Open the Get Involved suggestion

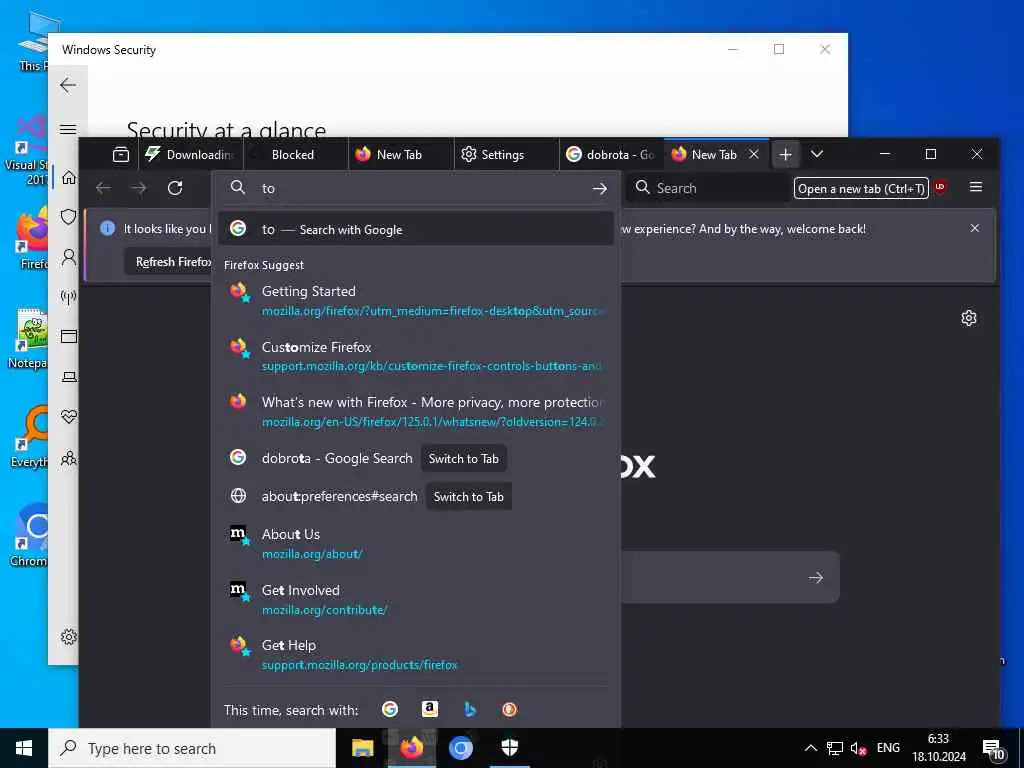415,600
